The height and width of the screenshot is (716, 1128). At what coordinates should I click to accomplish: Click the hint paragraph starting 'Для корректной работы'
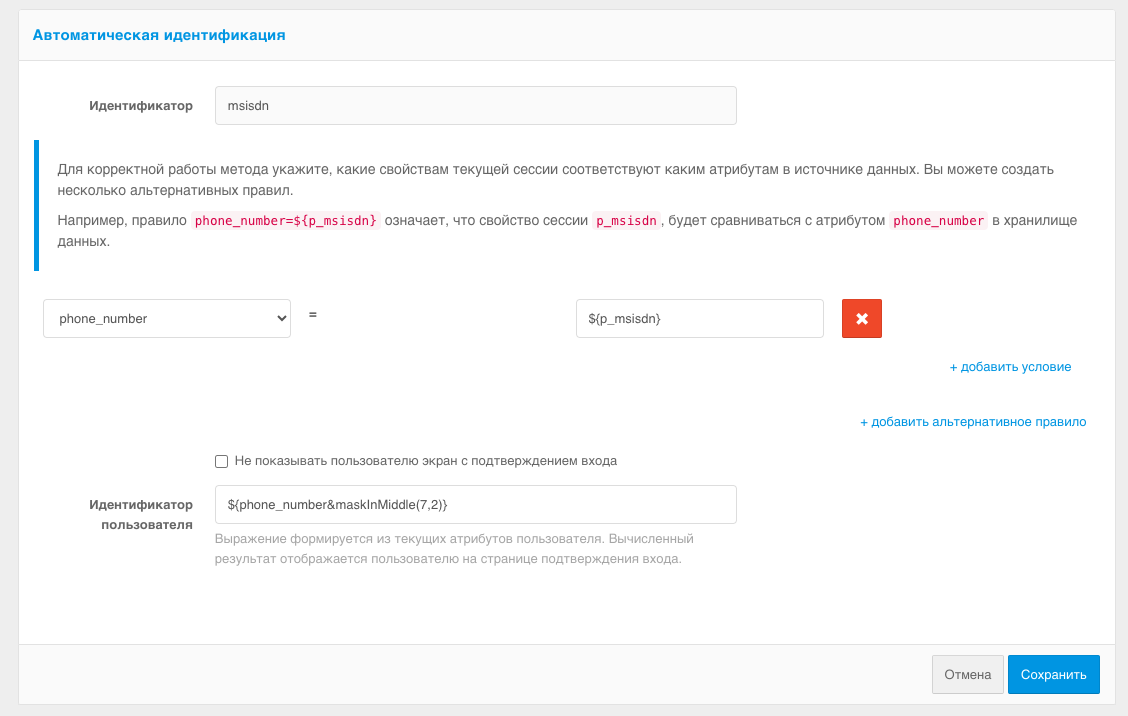coord(555,180)
